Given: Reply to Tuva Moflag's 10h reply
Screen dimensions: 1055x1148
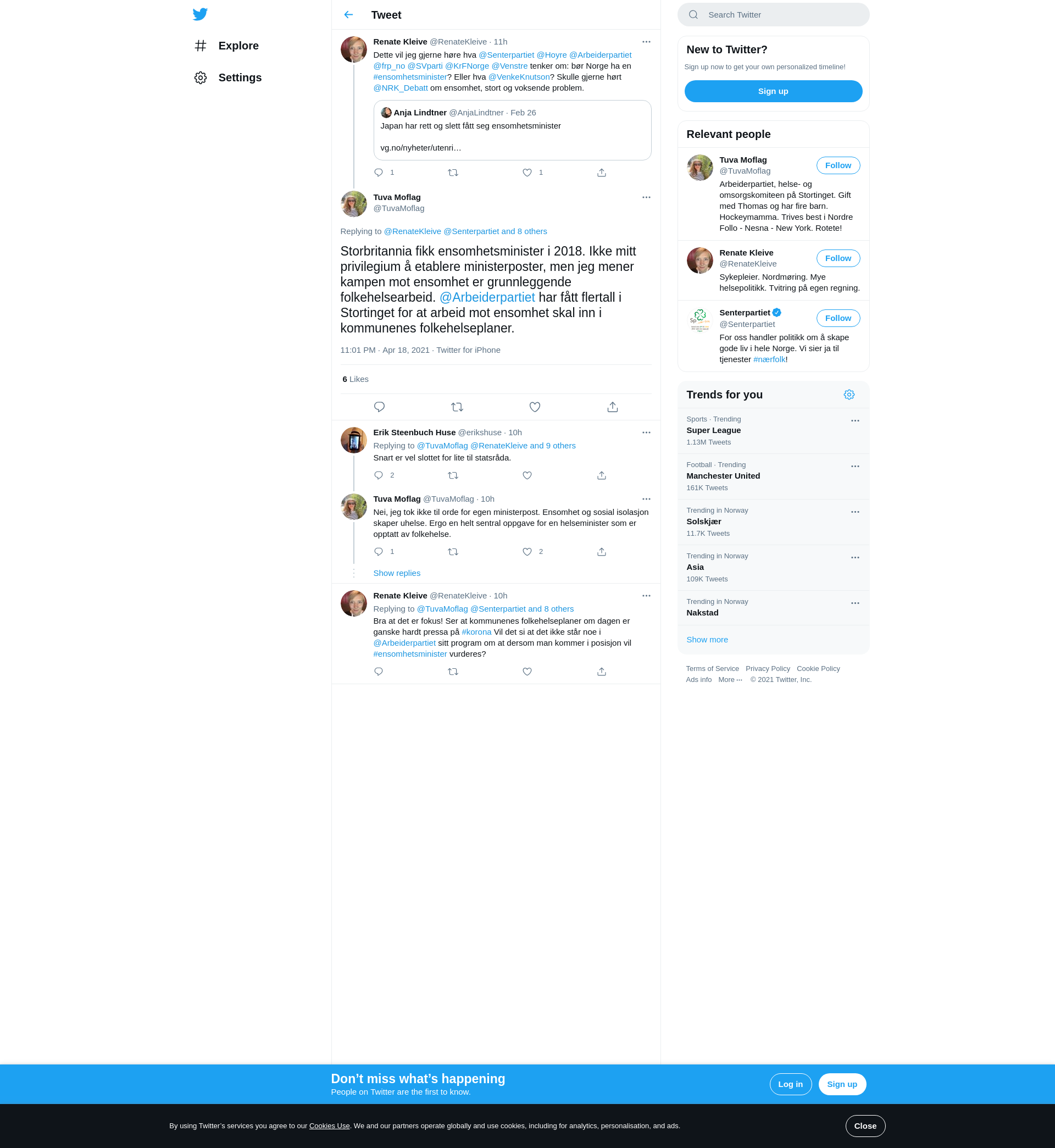Looking at the screenshot, I should coord(379,552).
